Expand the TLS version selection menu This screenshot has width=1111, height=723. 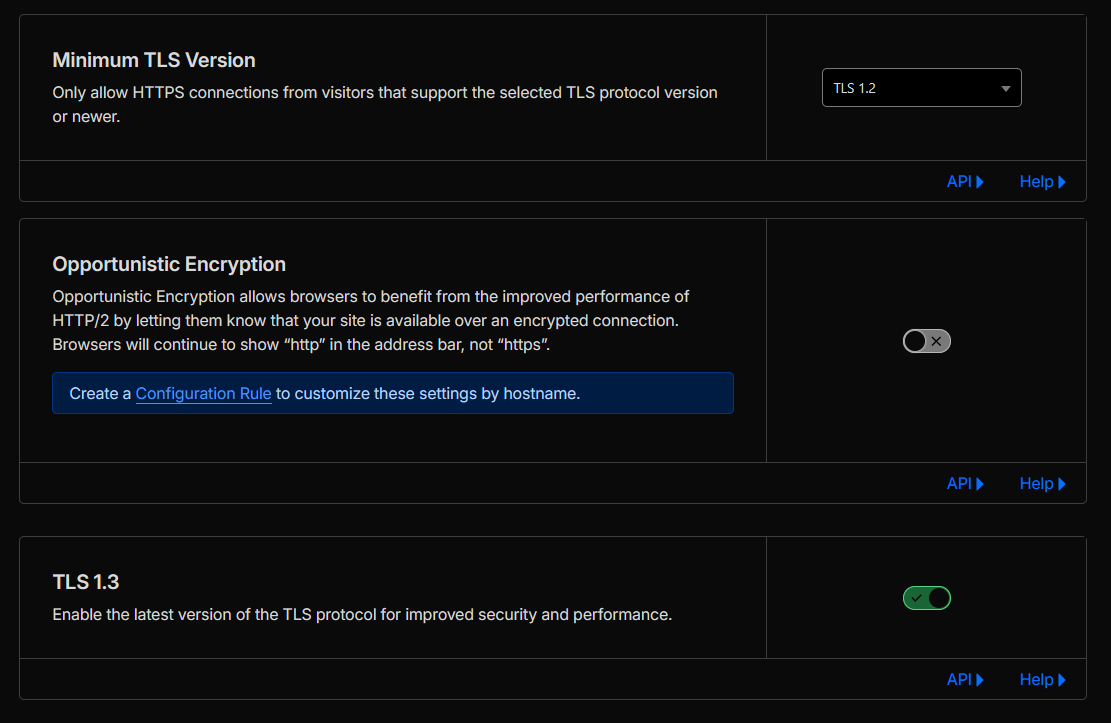coord(920,87)
